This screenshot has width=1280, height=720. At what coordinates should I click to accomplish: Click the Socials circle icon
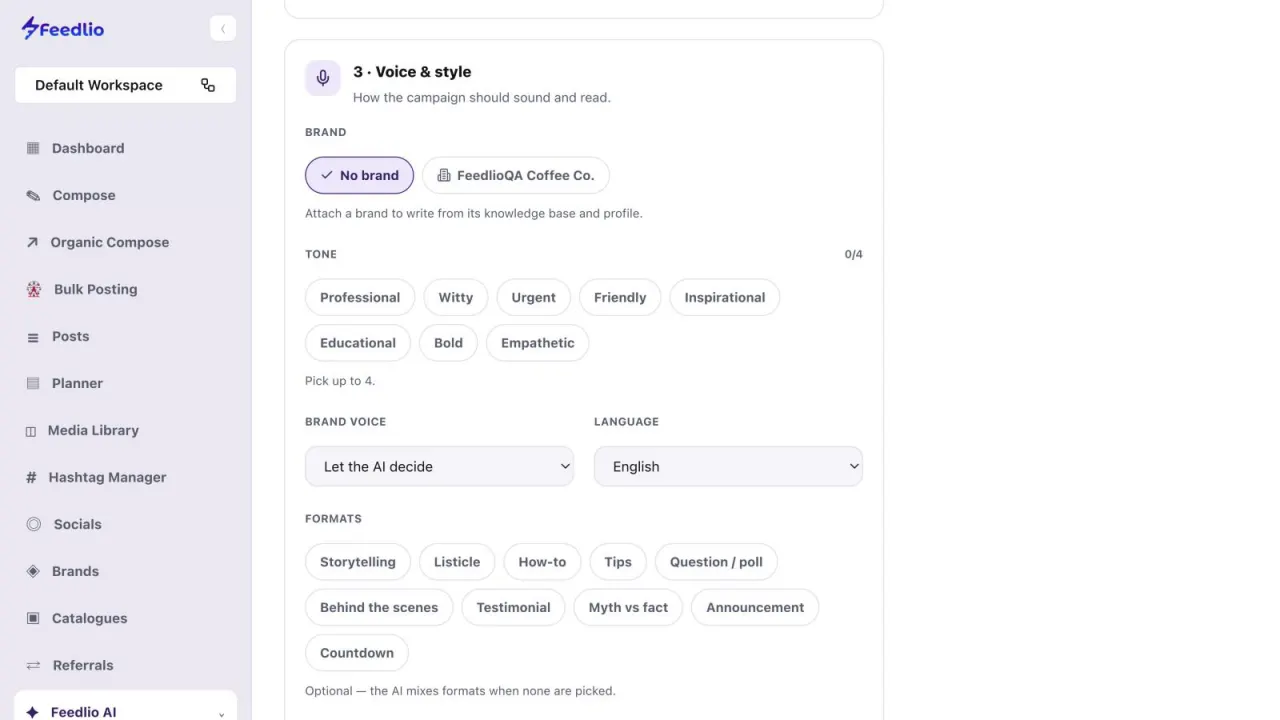click(34, 524)
